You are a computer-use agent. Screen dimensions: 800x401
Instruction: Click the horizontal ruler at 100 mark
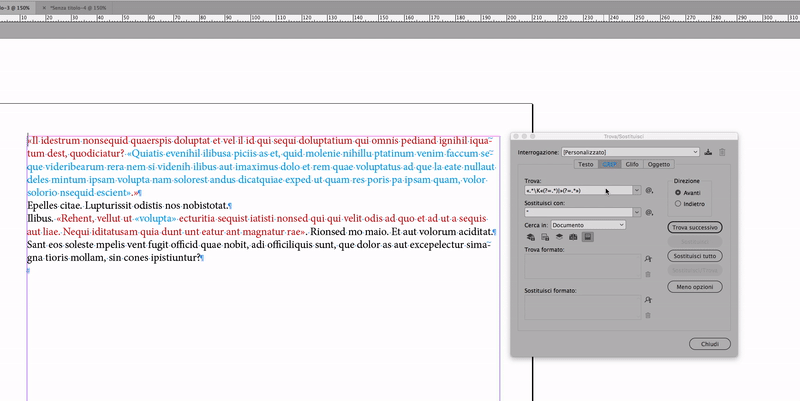tap(255, 17)
